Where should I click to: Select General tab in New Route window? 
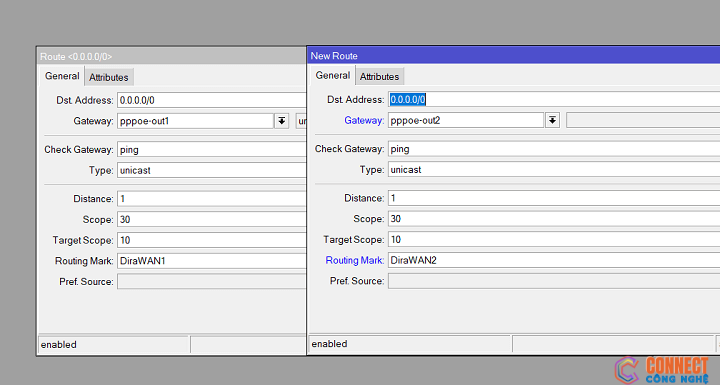tap(332, 75)
